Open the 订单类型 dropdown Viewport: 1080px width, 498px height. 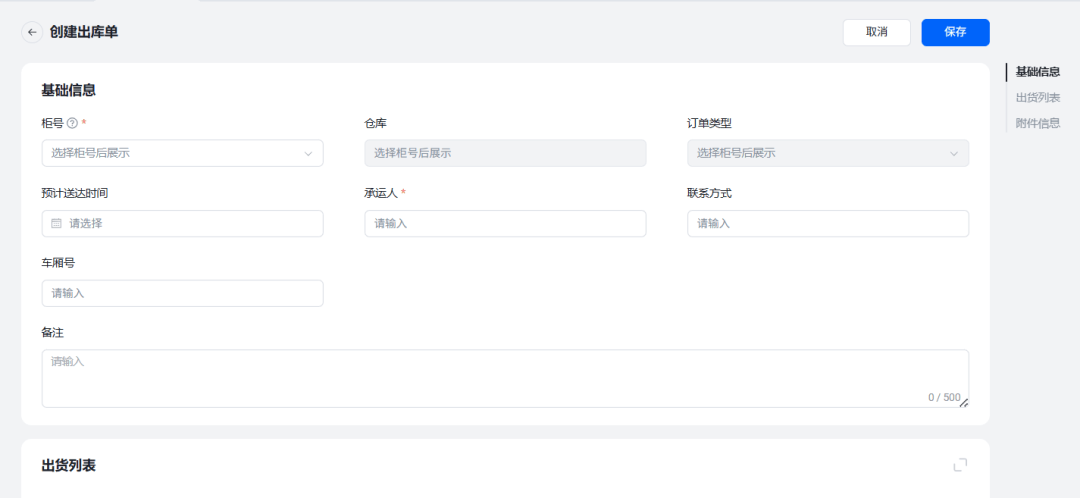point(827,153)
